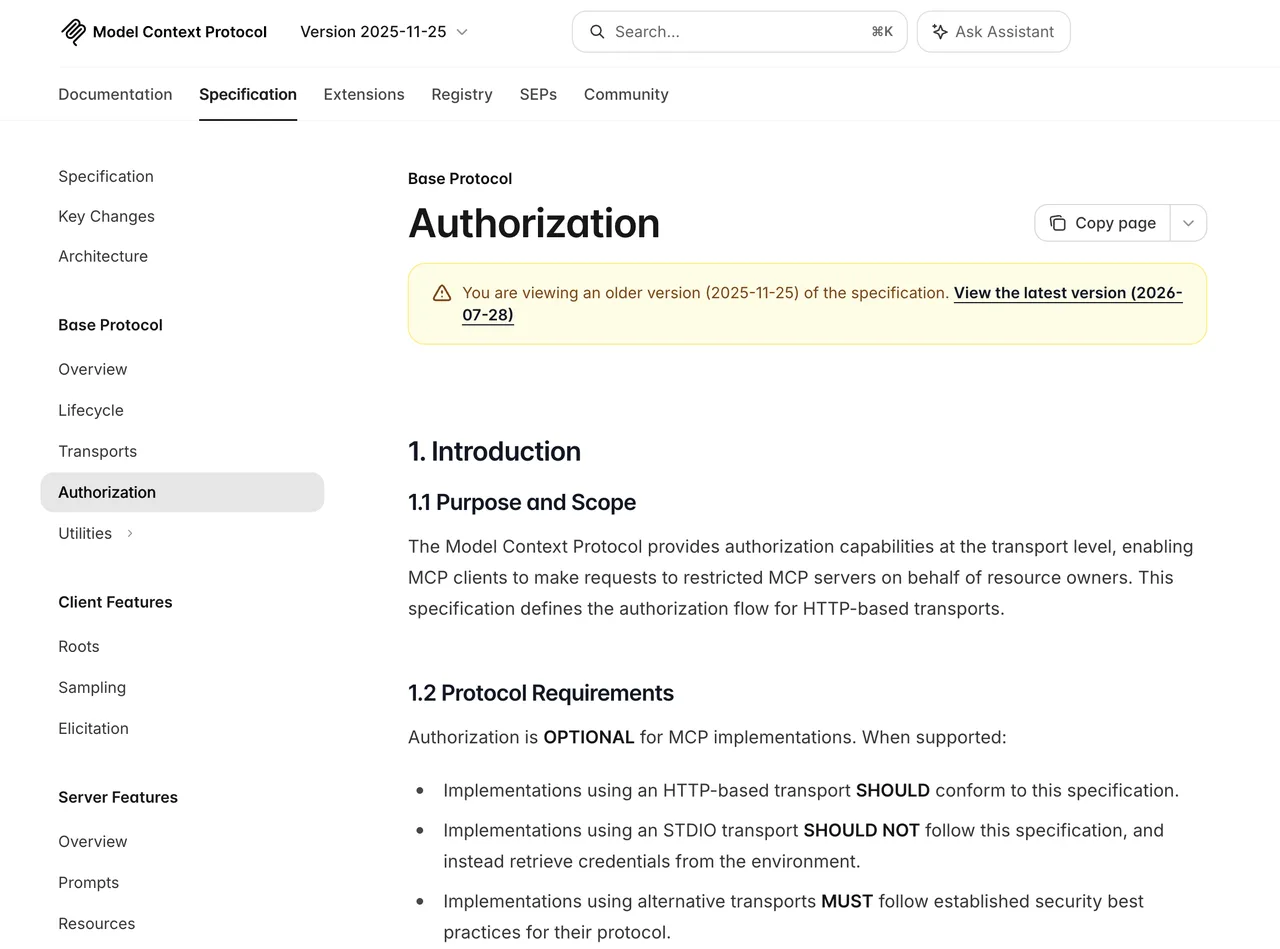
Task: Switch to the Documentation tab
Action: [115, 95]
